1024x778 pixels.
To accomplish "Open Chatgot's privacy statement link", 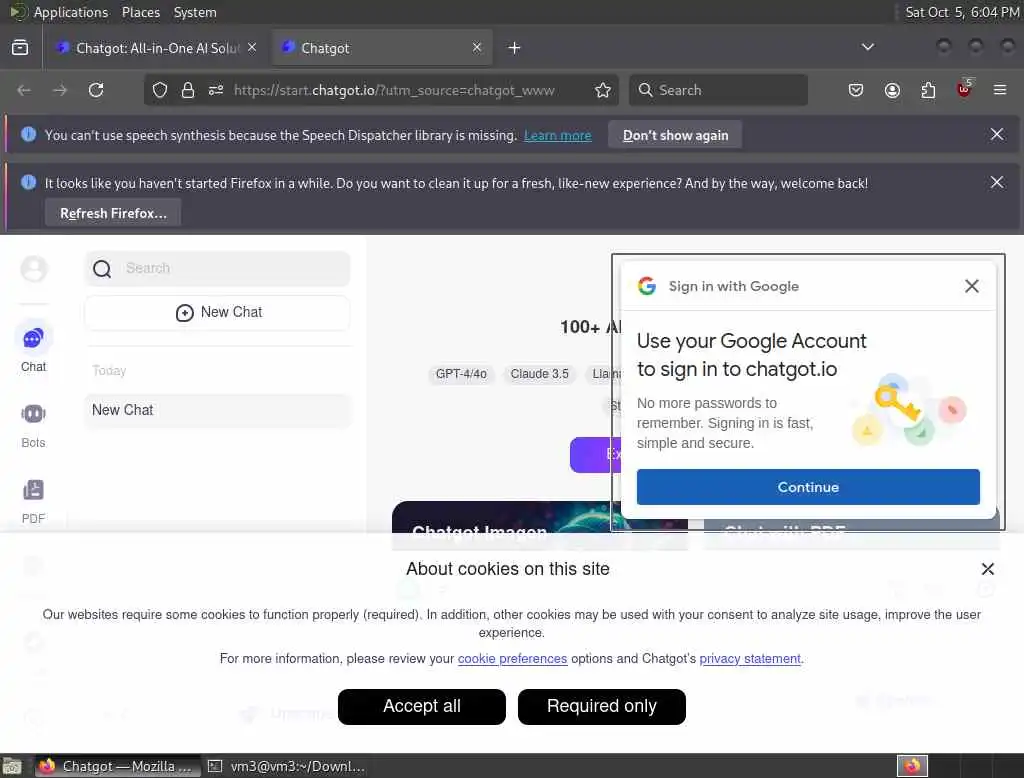I will [750, 658].
